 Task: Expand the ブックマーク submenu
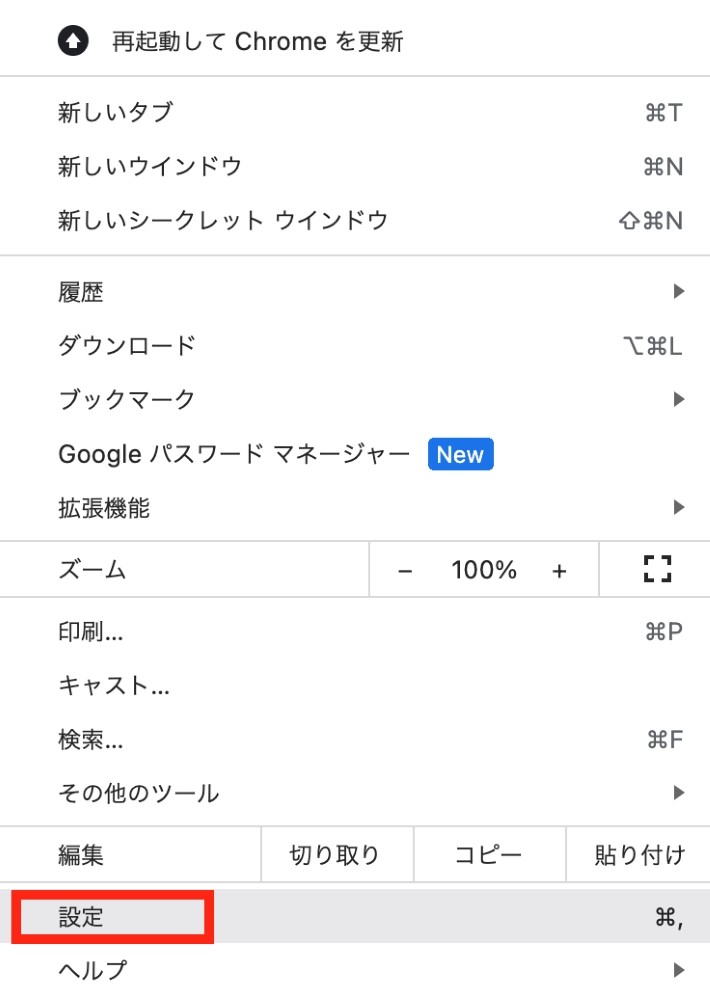679,399
